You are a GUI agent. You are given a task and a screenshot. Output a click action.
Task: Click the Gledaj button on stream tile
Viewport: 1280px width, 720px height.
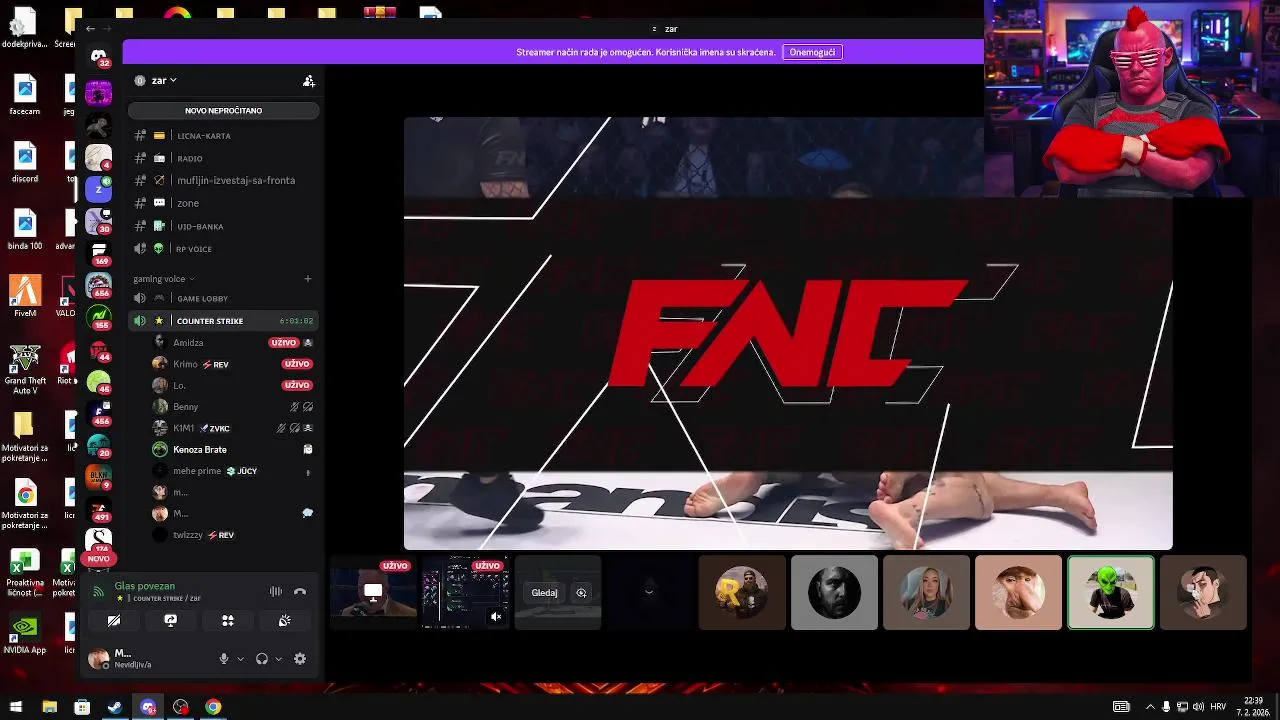coord(544,593)
